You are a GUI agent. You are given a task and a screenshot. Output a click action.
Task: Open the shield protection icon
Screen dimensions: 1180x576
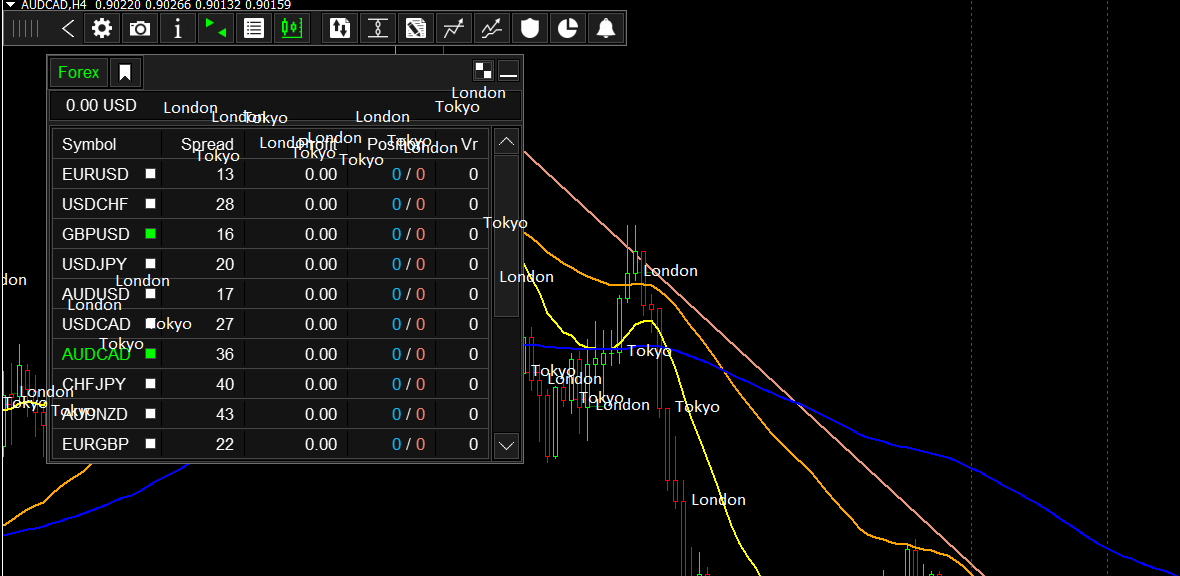(530, 29)
